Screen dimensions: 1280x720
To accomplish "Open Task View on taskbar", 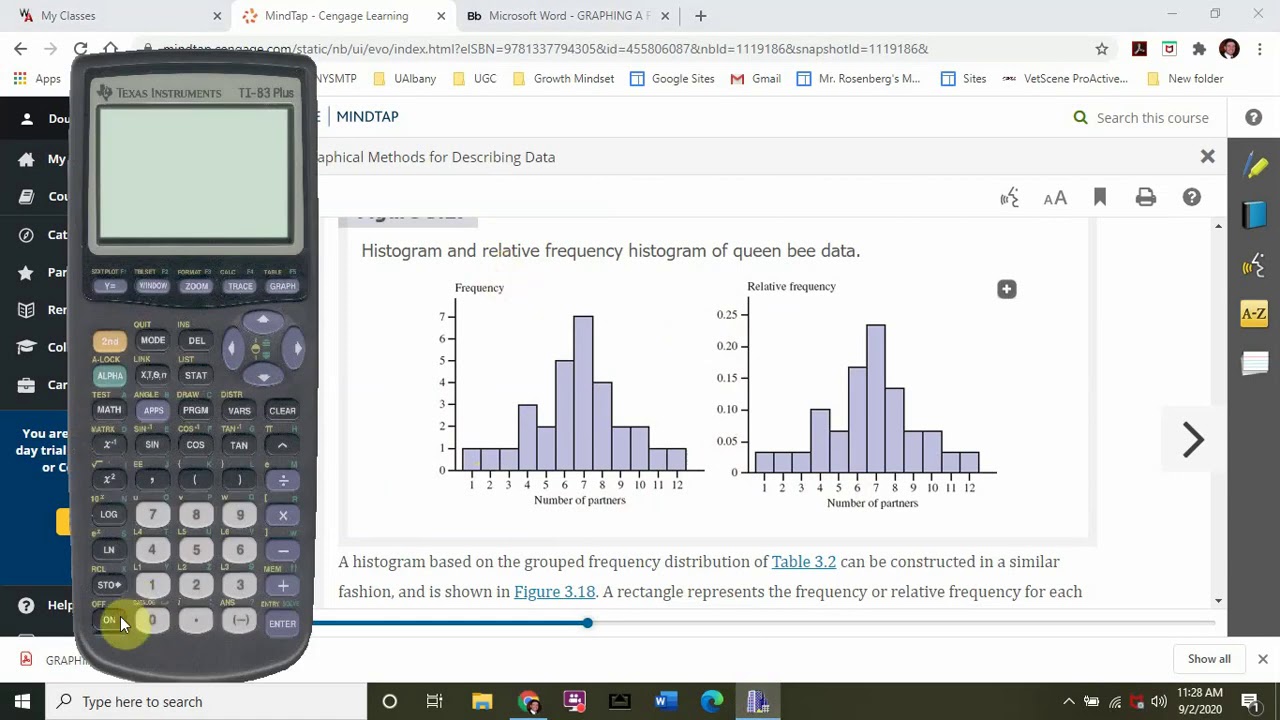I will (435, 702).
